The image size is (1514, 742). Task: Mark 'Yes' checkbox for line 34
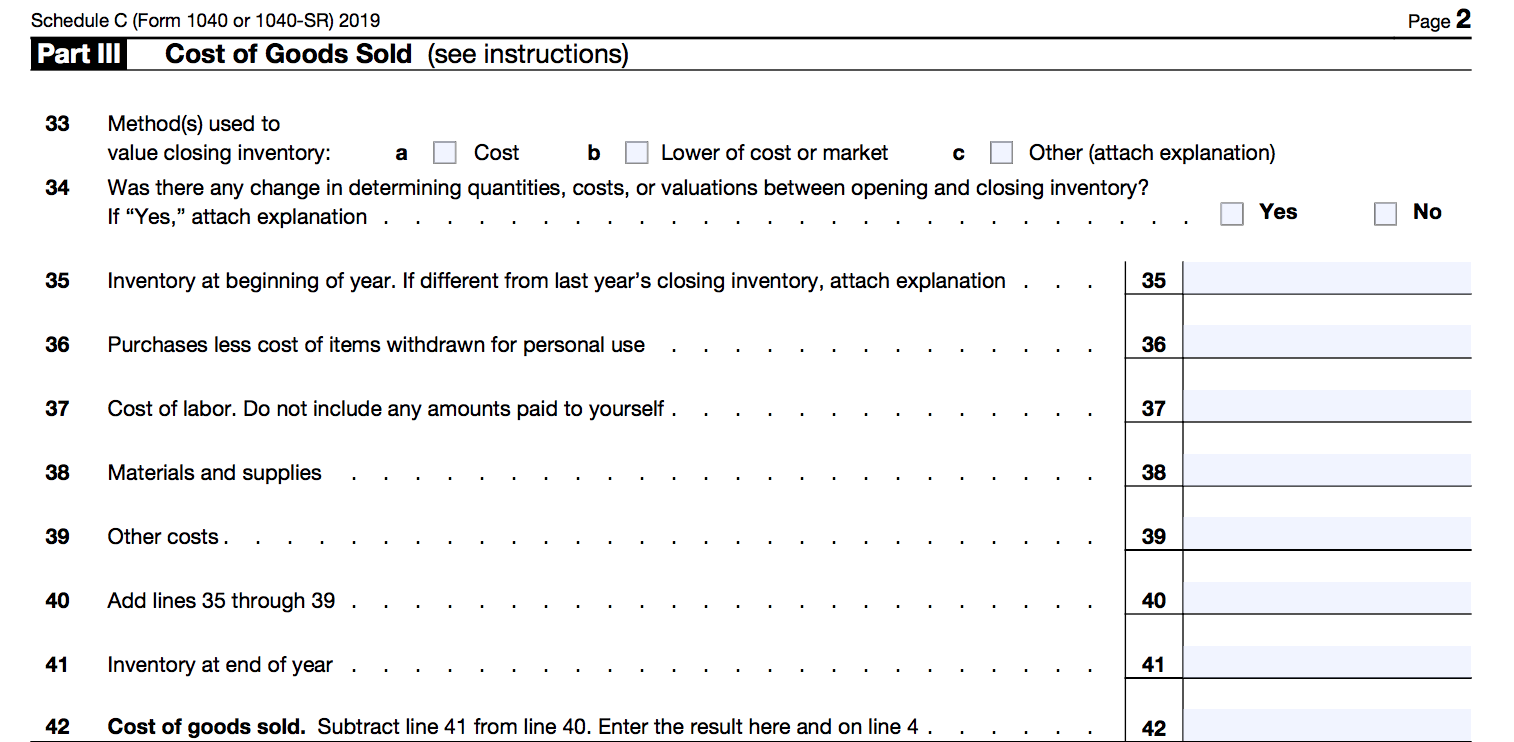tap(1232, 214)
